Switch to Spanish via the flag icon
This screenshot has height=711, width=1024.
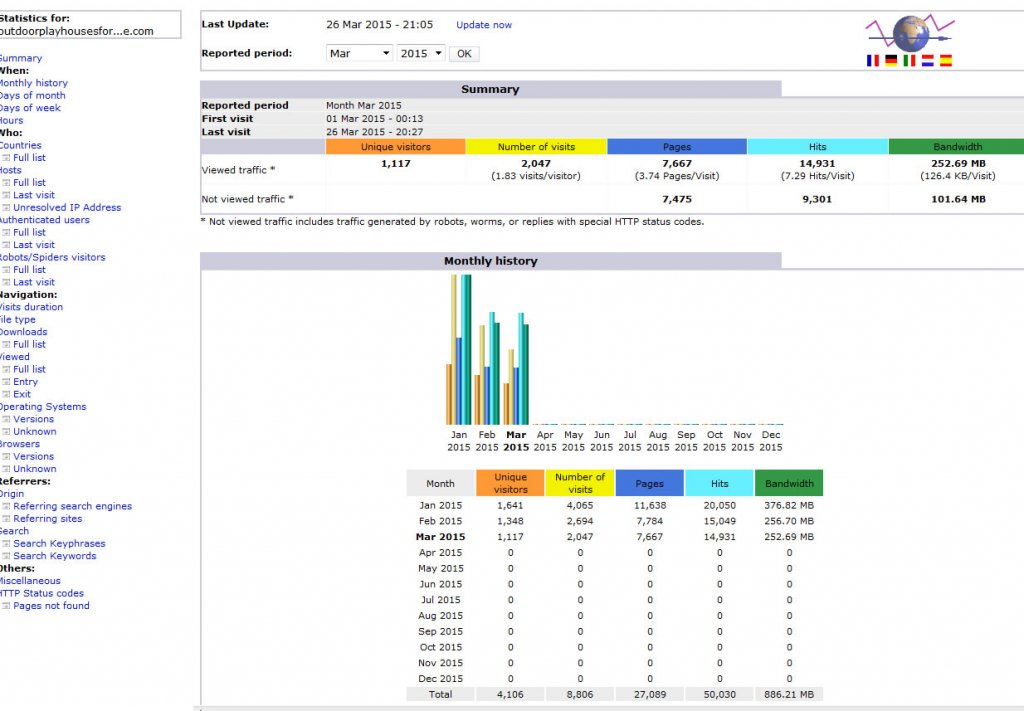click(x=946, y=61)
